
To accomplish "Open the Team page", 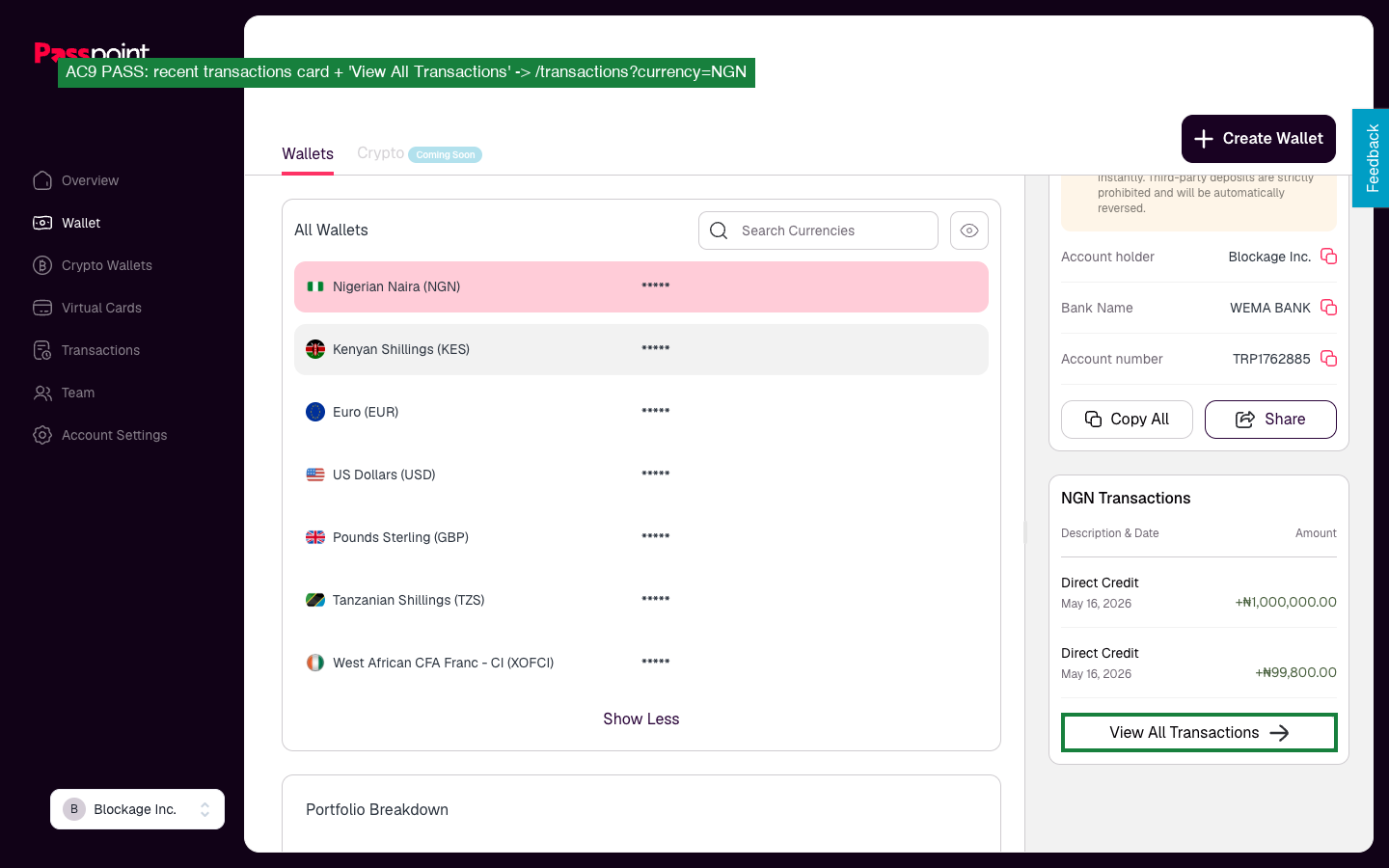I will (x=64, y=393).
